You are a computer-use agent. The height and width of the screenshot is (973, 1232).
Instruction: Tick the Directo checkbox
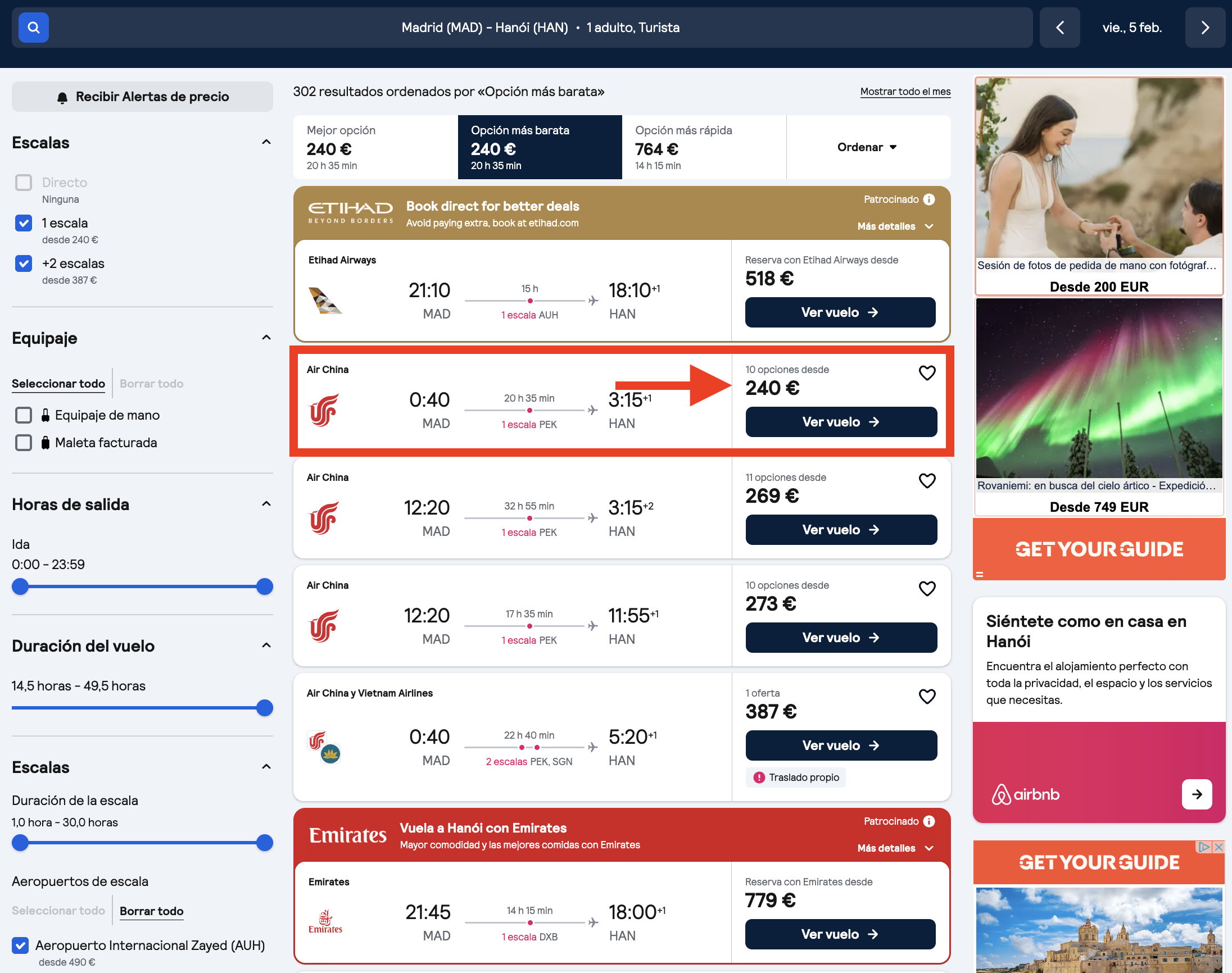pyautogui.click(x=24, y=182)
